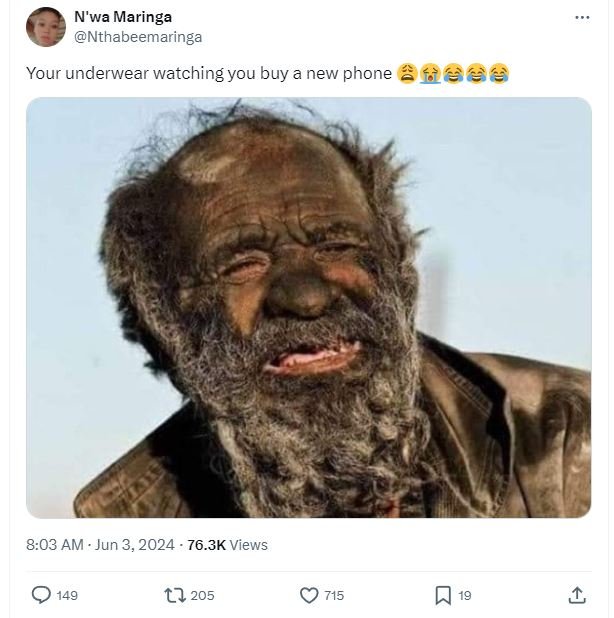The image size is (614, 618).
Task: Bookmark this tweet with the bookmark icon
Action: click(443, 595)
